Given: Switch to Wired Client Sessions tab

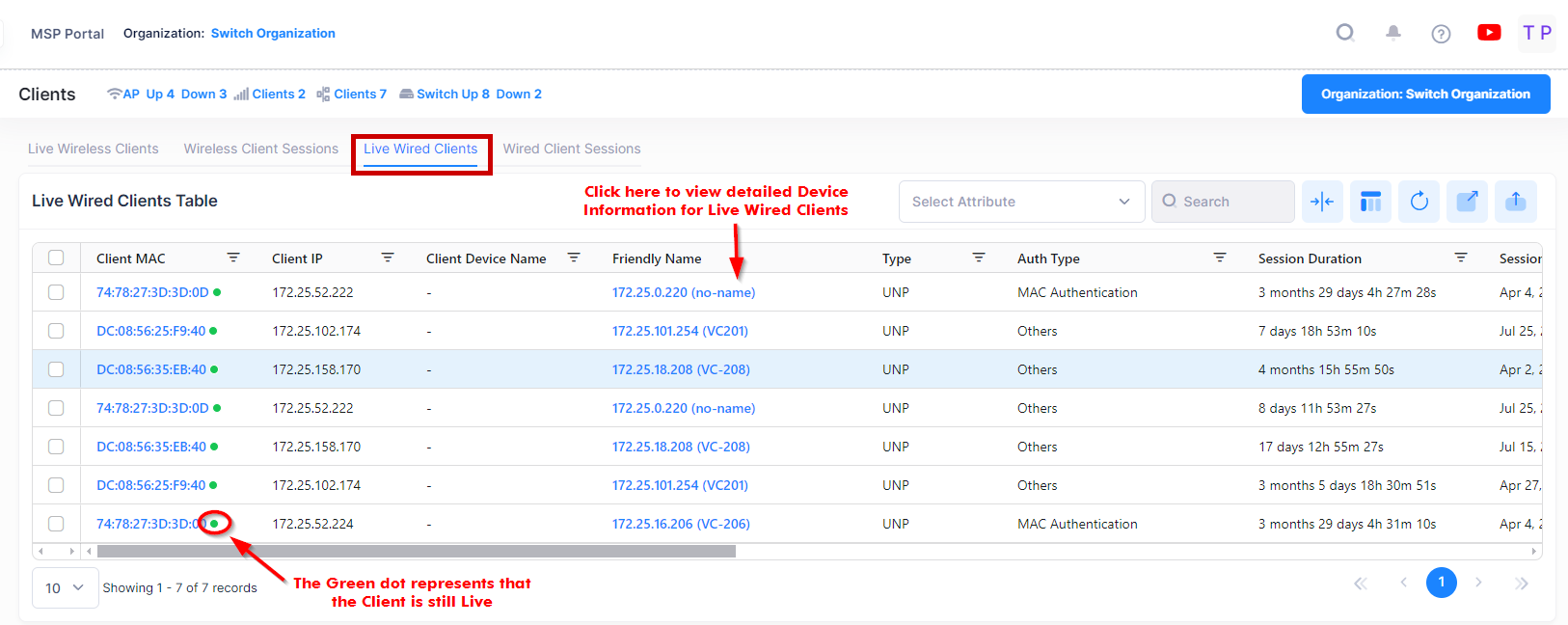Looking at the screenshot, I should click(x=571, y=149).
